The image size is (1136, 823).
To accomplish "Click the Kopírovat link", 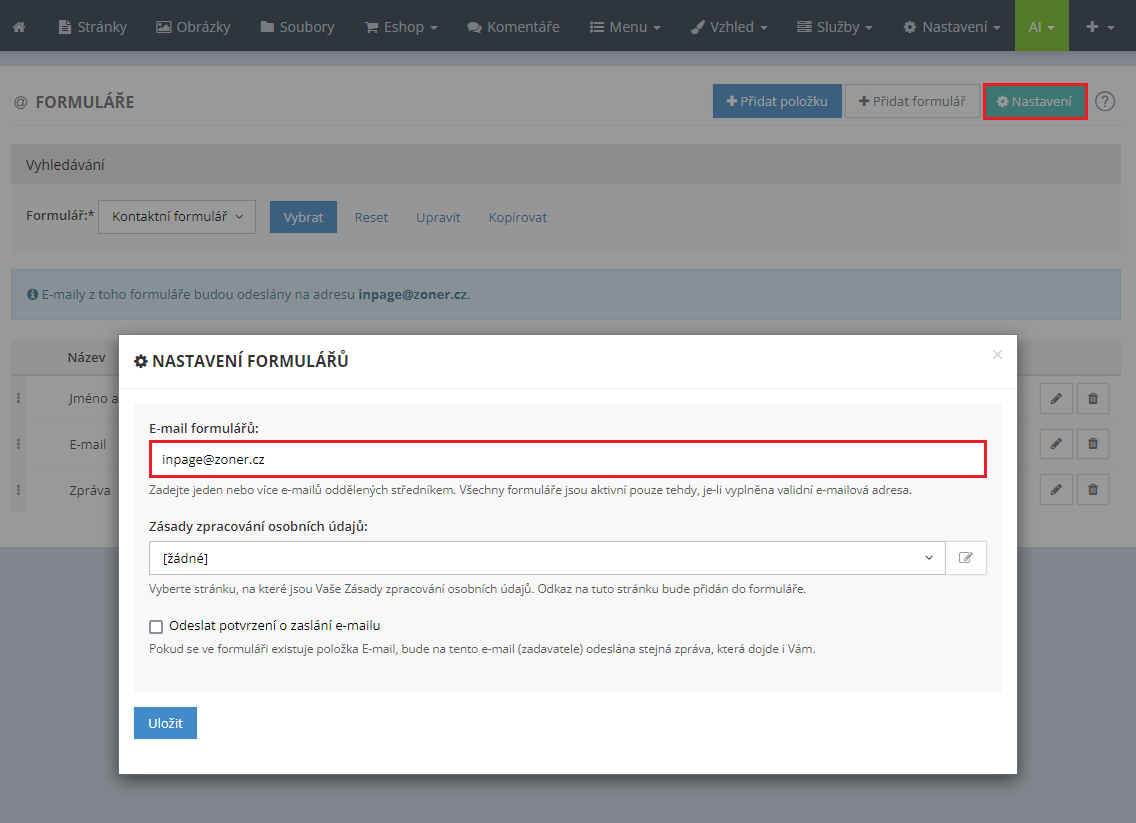I will tap(517, 217).
